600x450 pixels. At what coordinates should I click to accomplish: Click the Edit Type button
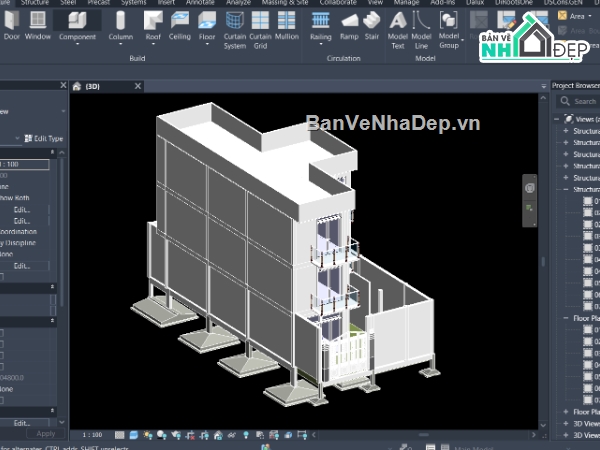coord(44,139)
